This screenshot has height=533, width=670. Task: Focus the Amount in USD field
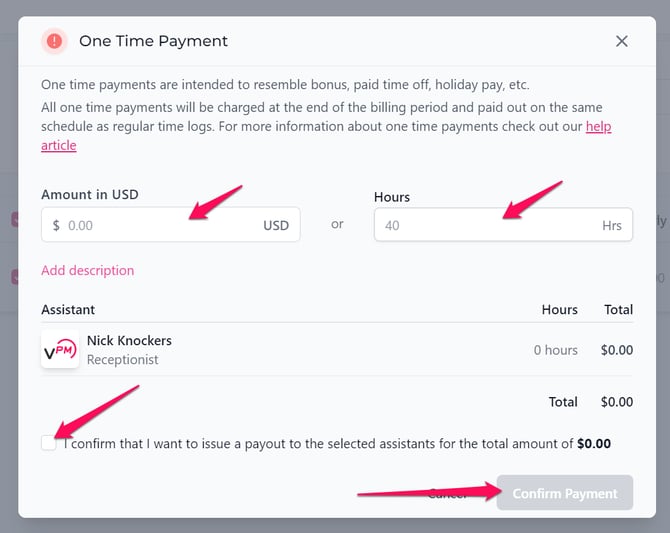pyautogui.click(x=160, y=226)
